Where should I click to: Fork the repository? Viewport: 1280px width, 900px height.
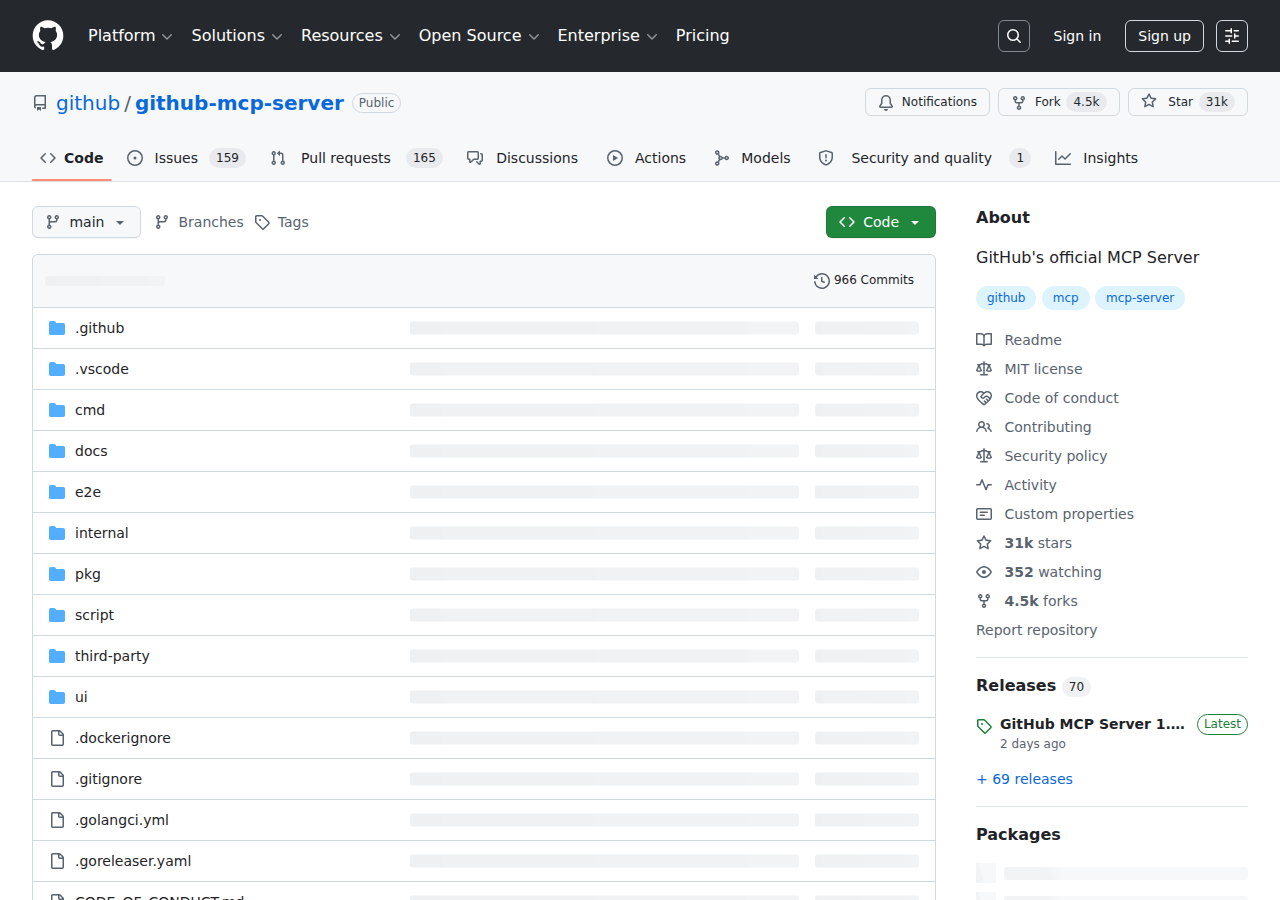[x=1059, y=102]
